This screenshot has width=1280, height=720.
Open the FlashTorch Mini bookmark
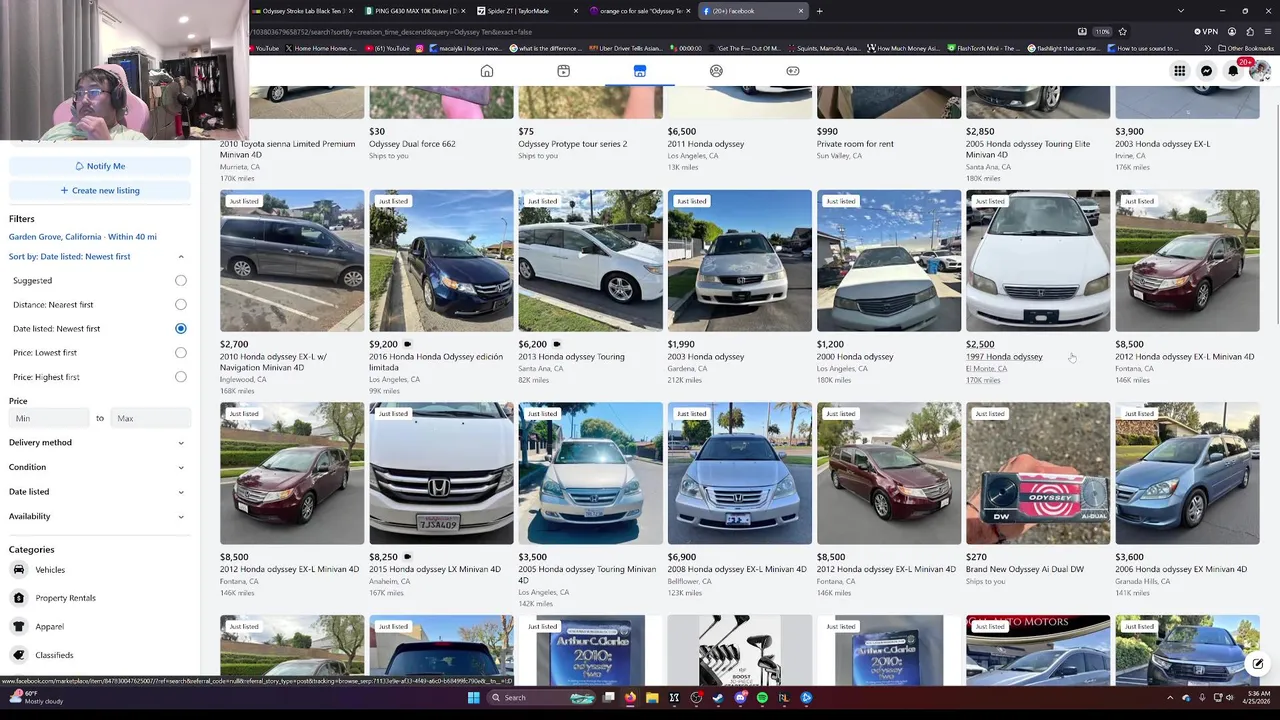[x=983, y=48]
